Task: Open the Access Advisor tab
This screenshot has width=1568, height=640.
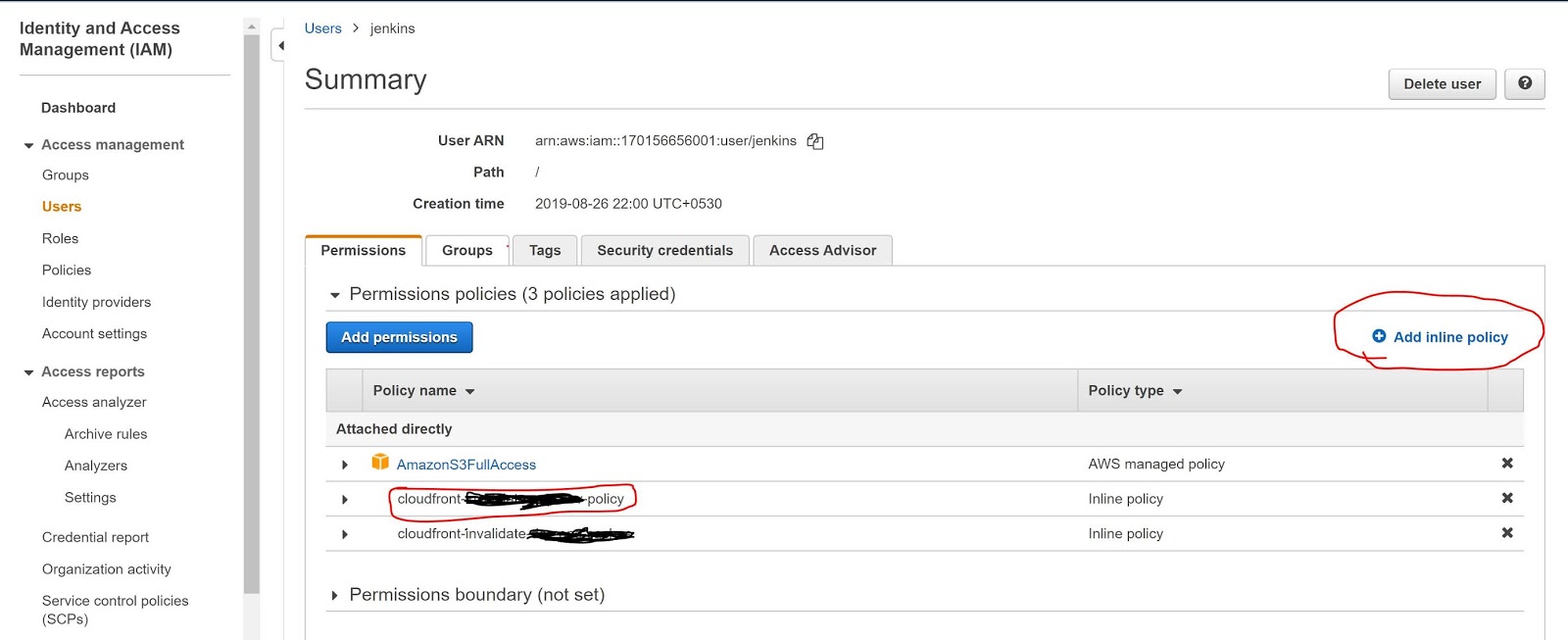Action: click(822, 250)
